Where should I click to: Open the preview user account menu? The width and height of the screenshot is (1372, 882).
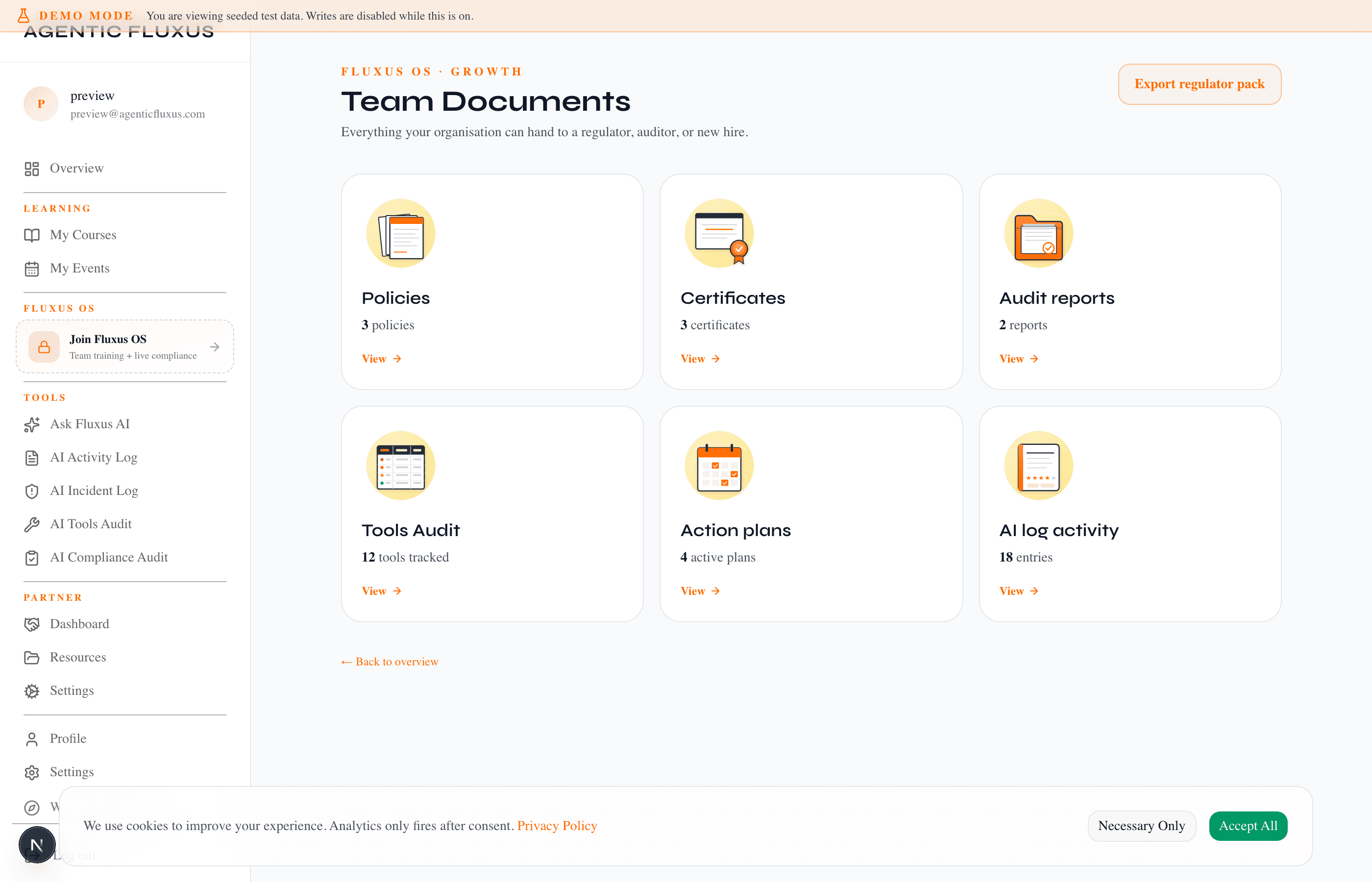point(115,104)
